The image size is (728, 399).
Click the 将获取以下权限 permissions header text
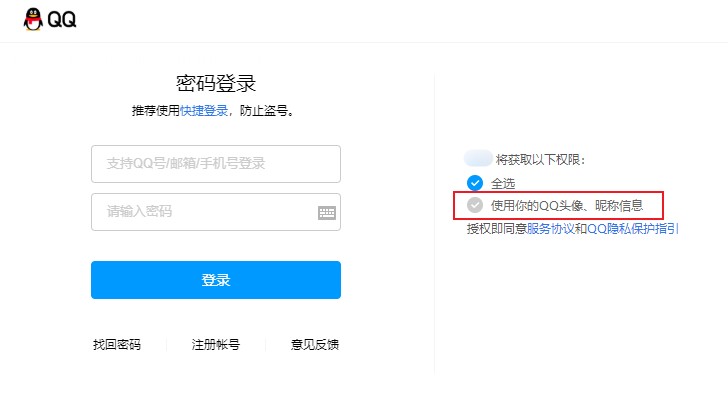pyautogui.click(x=540, y=160)
